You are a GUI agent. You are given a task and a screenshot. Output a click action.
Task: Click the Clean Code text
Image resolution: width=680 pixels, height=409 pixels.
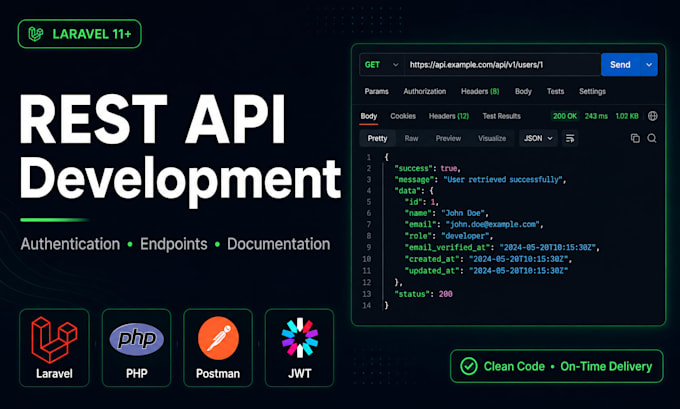pos(514,366)
